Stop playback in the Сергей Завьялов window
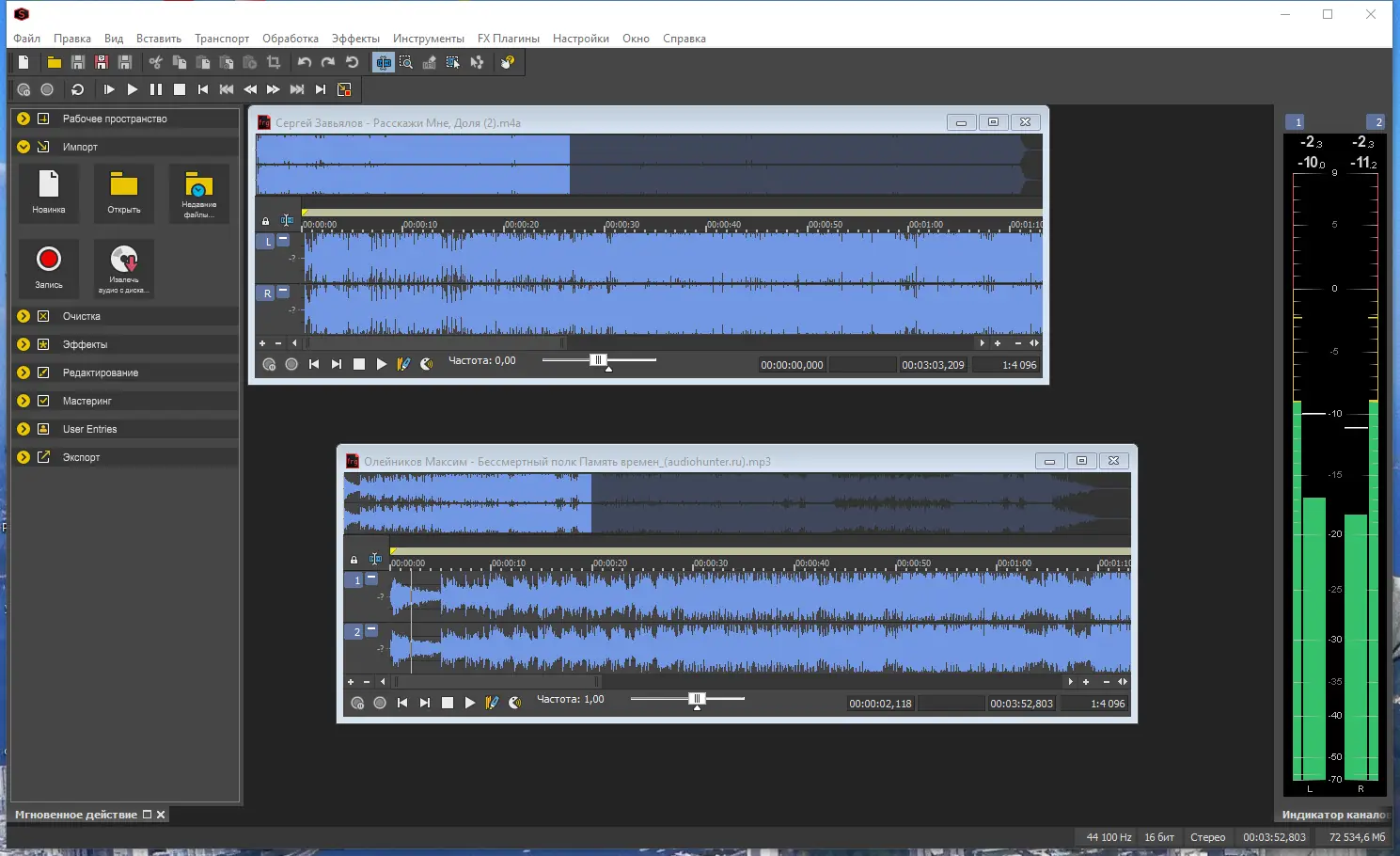The image size is (1400, 856). [359, 364]
